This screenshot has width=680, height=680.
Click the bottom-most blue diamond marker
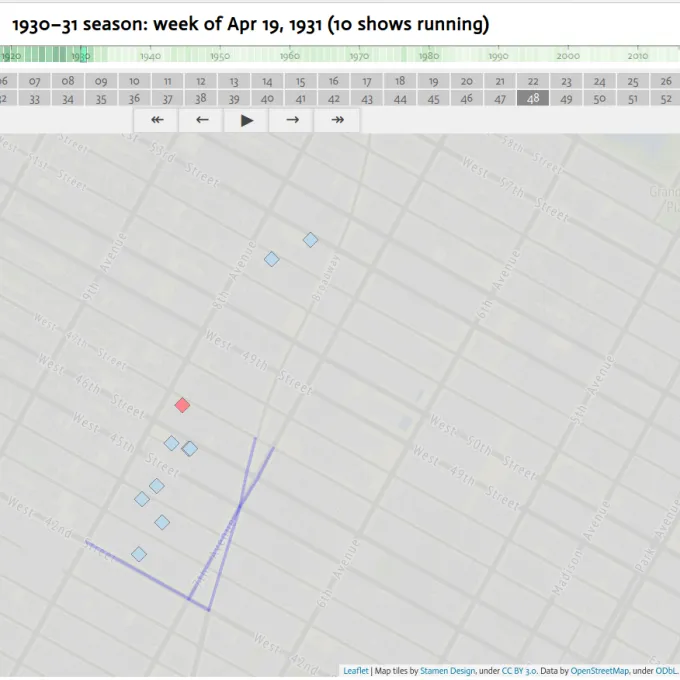click(139, 554)
